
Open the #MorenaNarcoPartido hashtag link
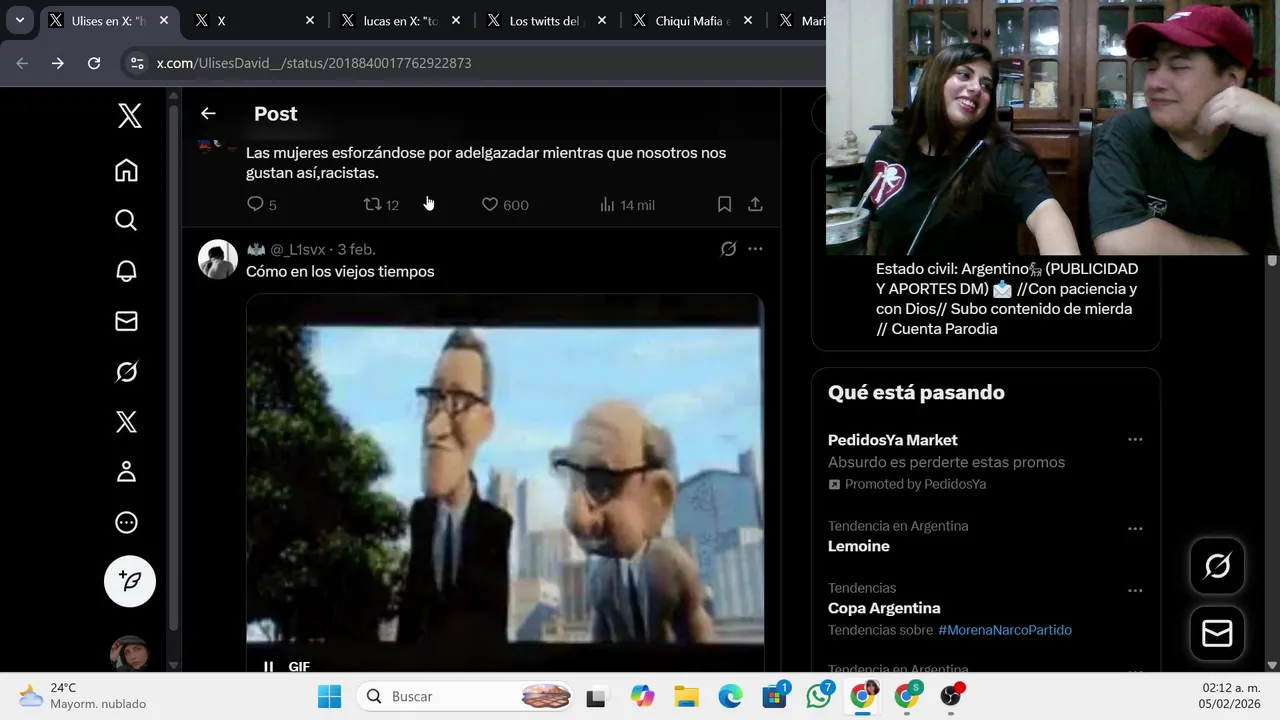point(1005,630)
